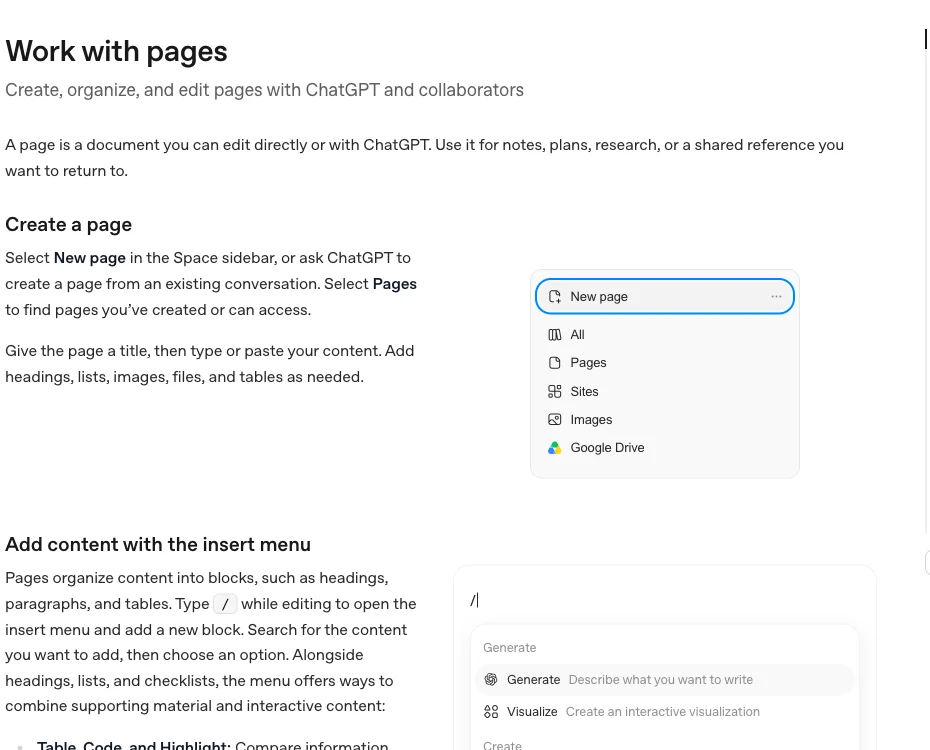The image size is (930, 750).
Task: Select the Google Drive entry label
Action: point(607,448)
